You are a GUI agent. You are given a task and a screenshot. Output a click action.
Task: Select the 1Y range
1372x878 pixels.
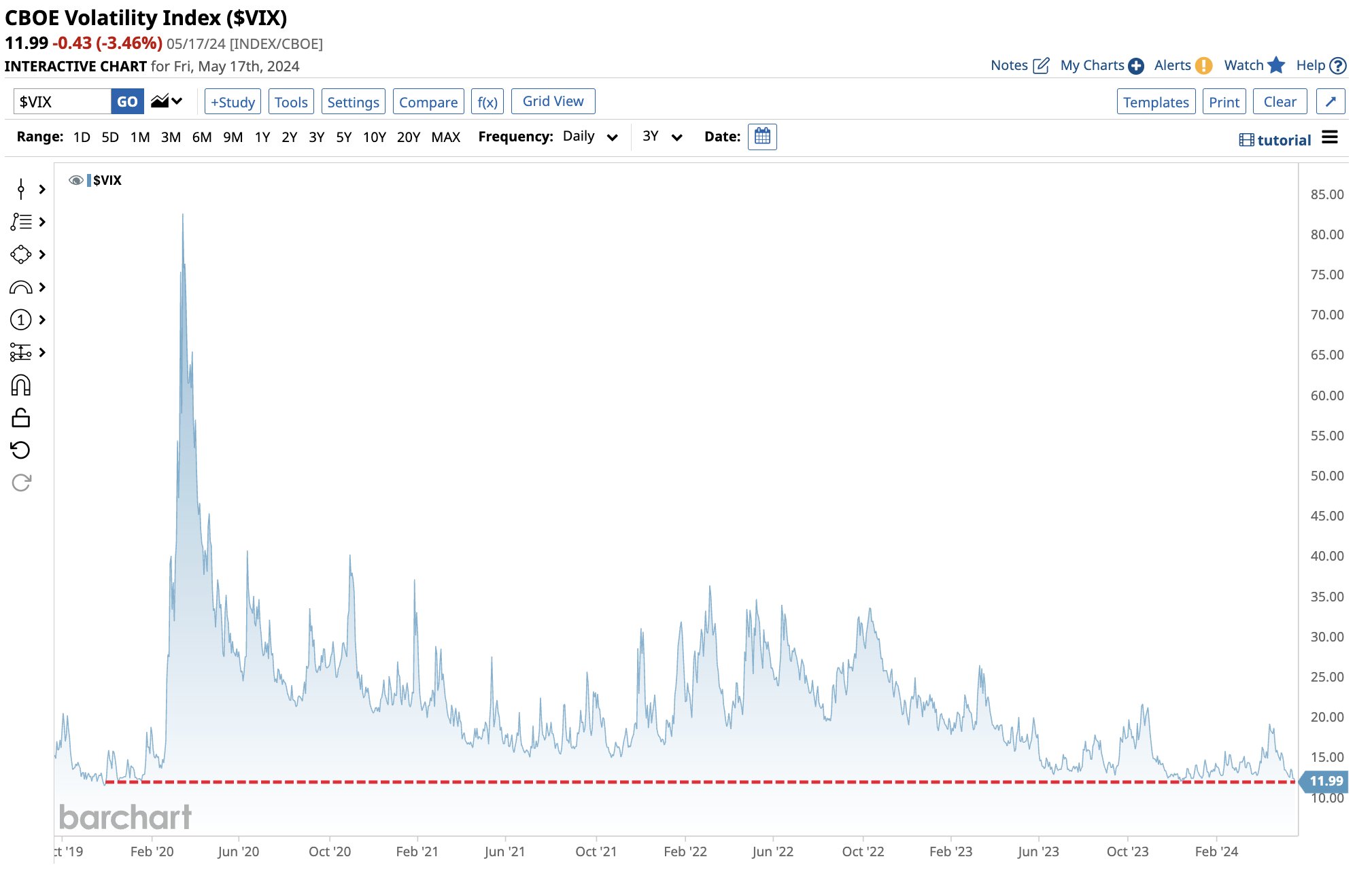click(x=262, y=137)
